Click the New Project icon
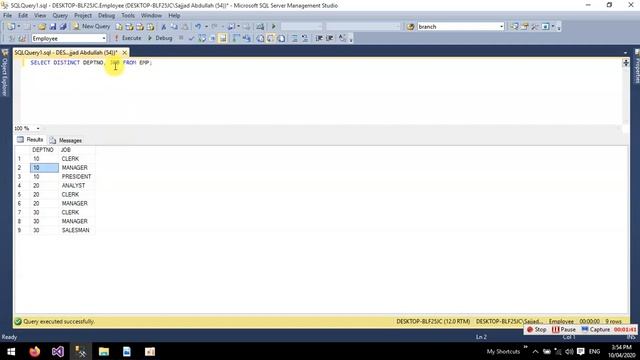Viewport: 640px width, 360px height. (x=11, y=27)
